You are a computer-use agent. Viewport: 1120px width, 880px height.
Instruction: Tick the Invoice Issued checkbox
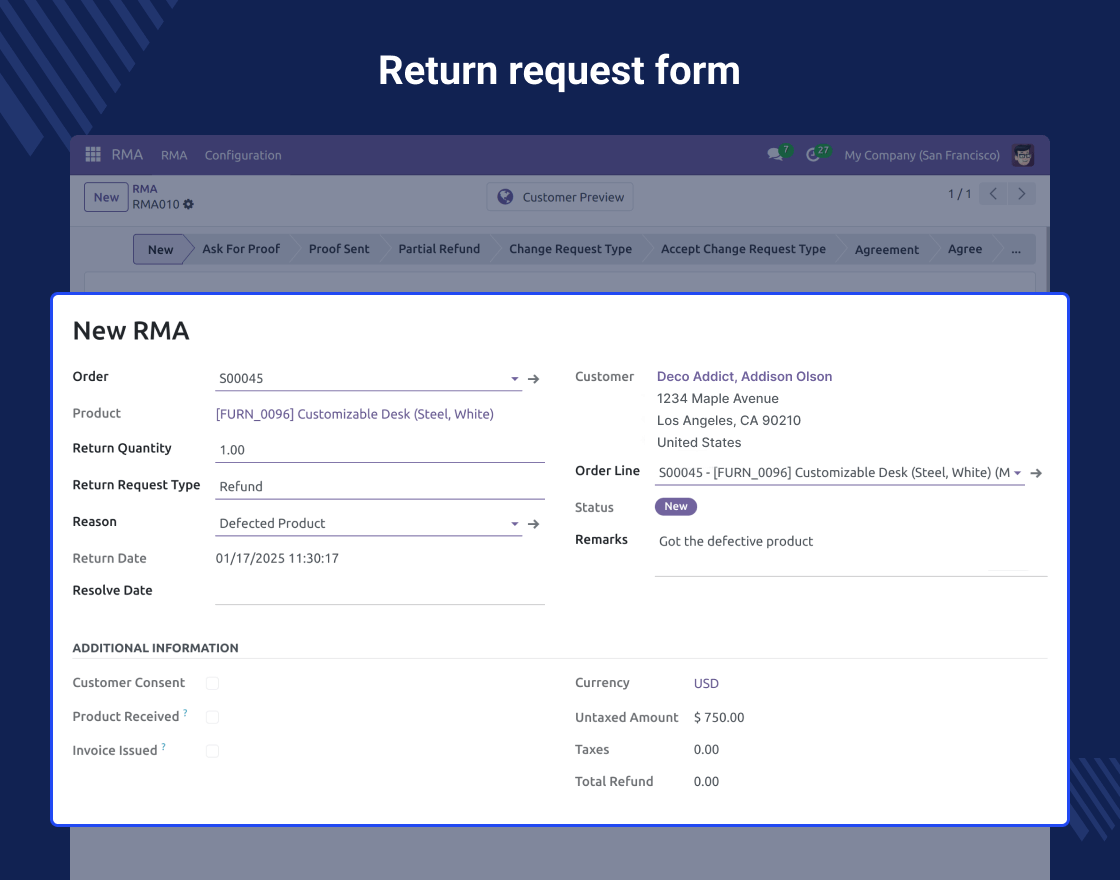[x=212, y=751]
